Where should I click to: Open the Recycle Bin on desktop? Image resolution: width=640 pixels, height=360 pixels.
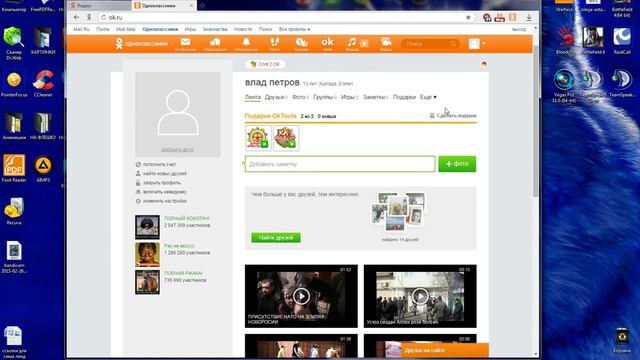click(x=622, y=340)
